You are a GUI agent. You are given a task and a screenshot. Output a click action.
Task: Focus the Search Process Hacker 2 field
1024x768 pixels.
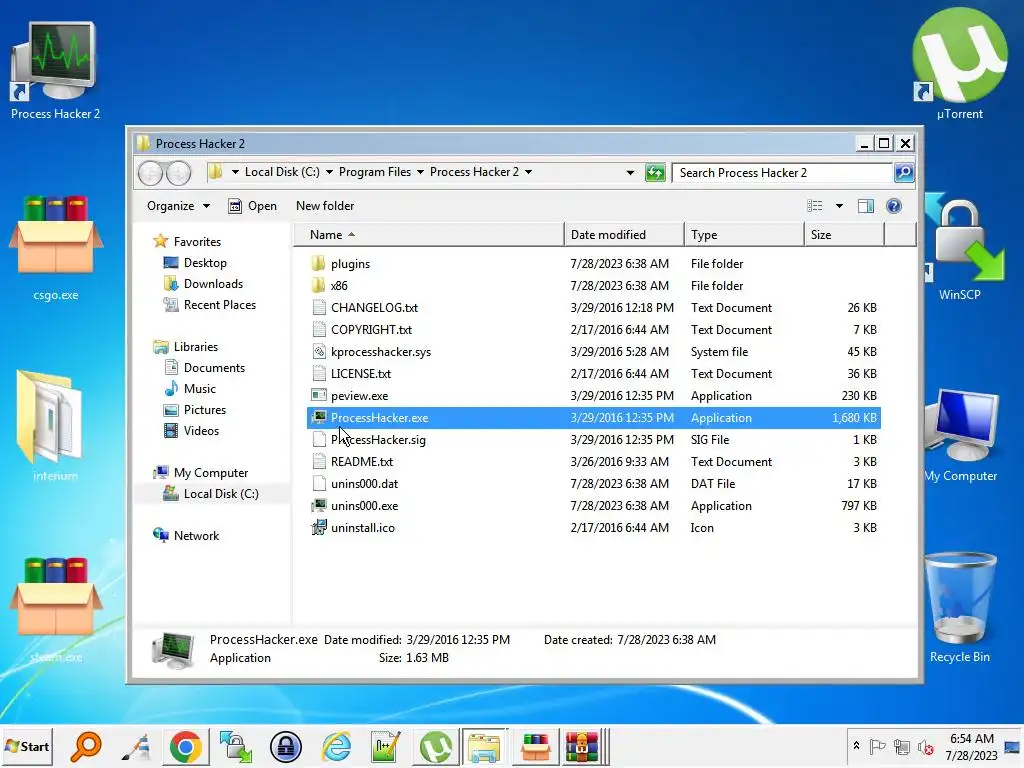[784, 173]
